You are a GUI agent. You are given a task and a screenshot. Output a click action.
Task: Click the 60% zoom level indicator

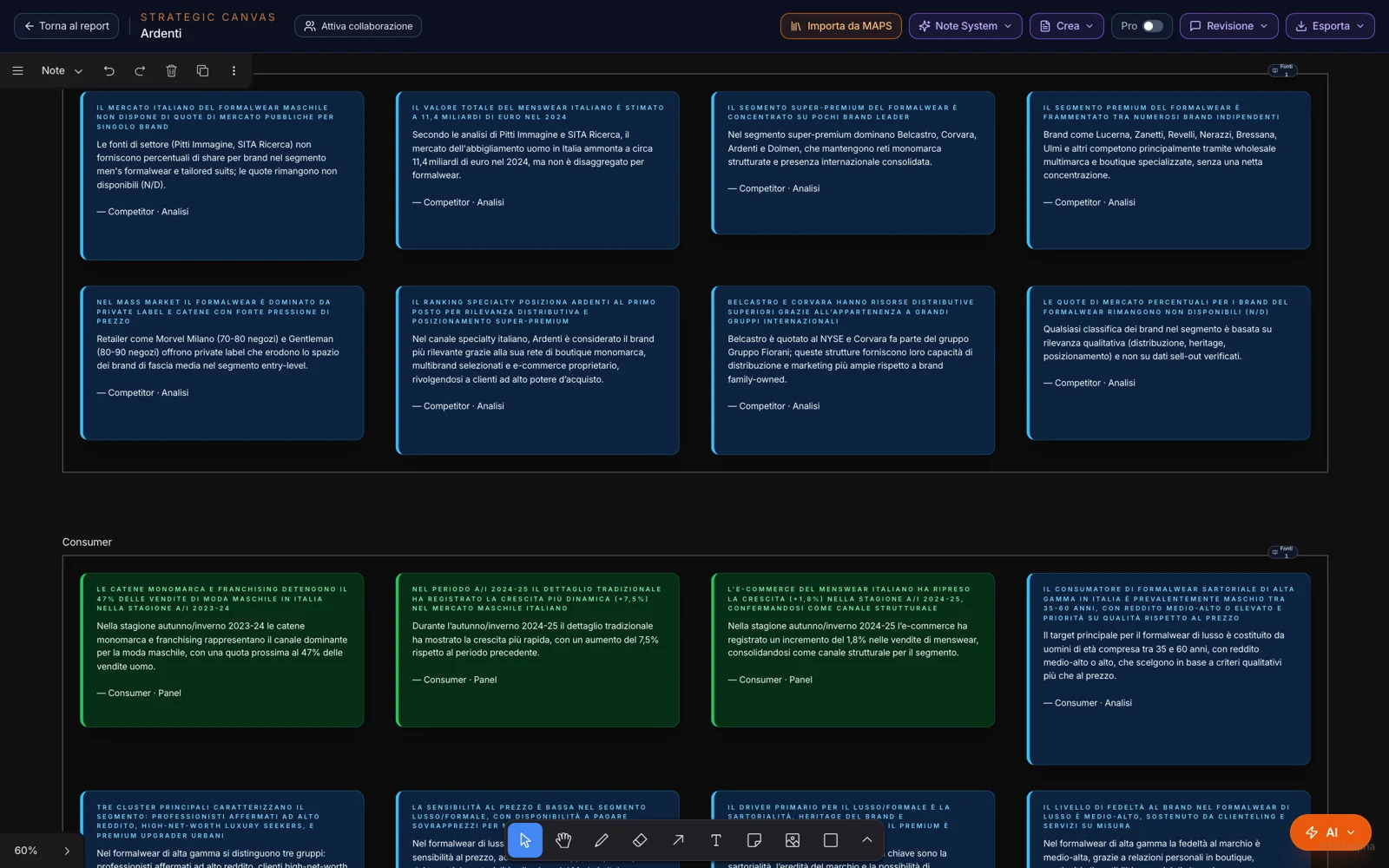(26, 851)
